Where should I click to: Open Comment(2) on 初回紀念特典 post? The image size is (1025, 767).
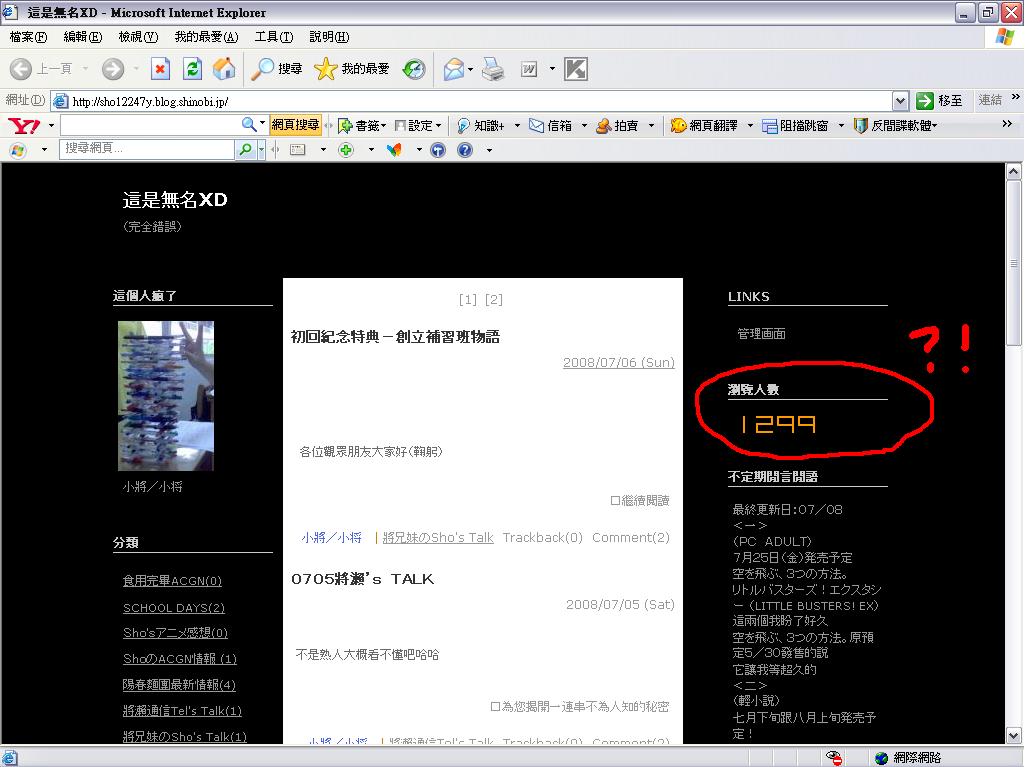(631, 537)
